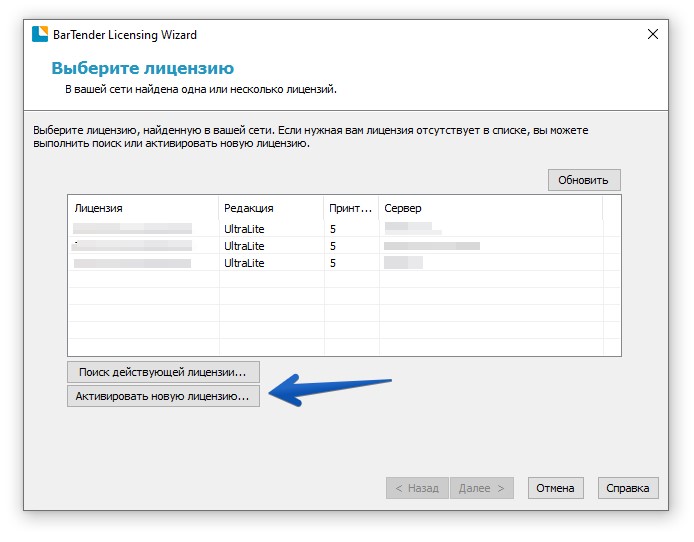Sort by the Лицензия column header
The image size is (694, 542).
tap(142, 208)
